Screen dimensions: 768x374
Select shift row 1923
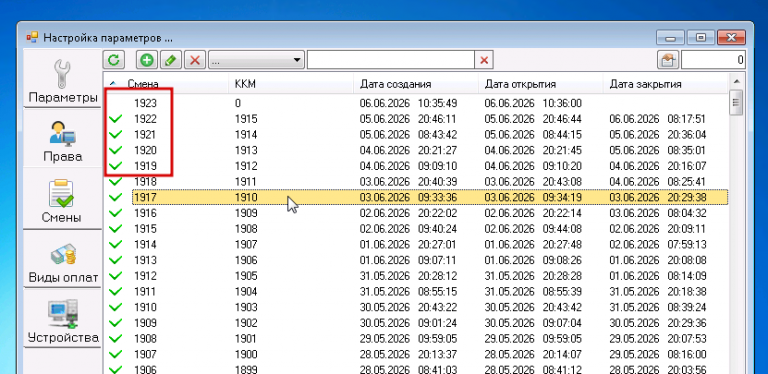(x=416, y=103)
